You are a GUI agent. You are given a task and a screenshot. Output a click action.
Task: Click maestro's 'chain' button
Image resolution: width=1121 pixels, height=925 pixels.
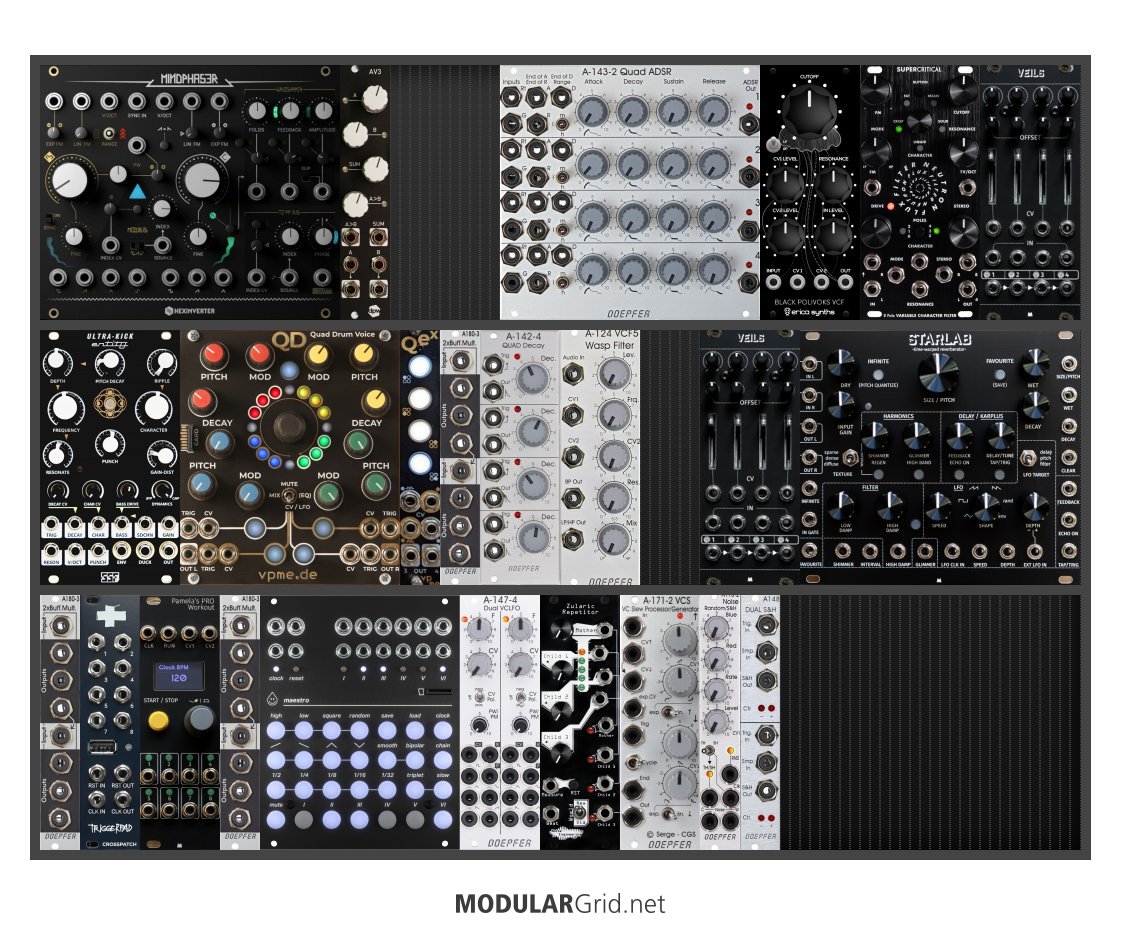tap(443, 760)
